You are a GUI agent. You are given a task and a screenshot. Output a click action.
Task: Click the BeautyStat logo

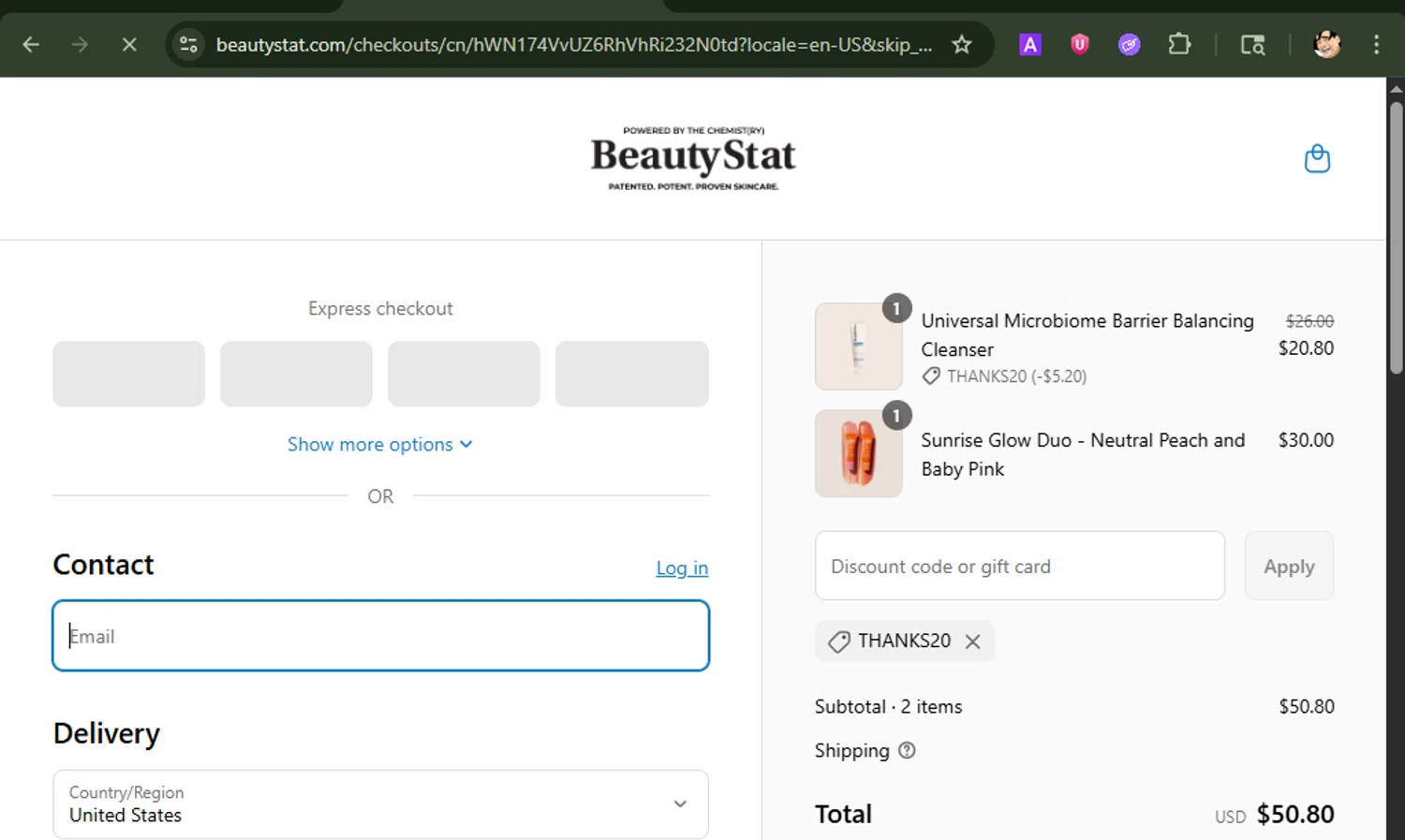tap(693, 157)
